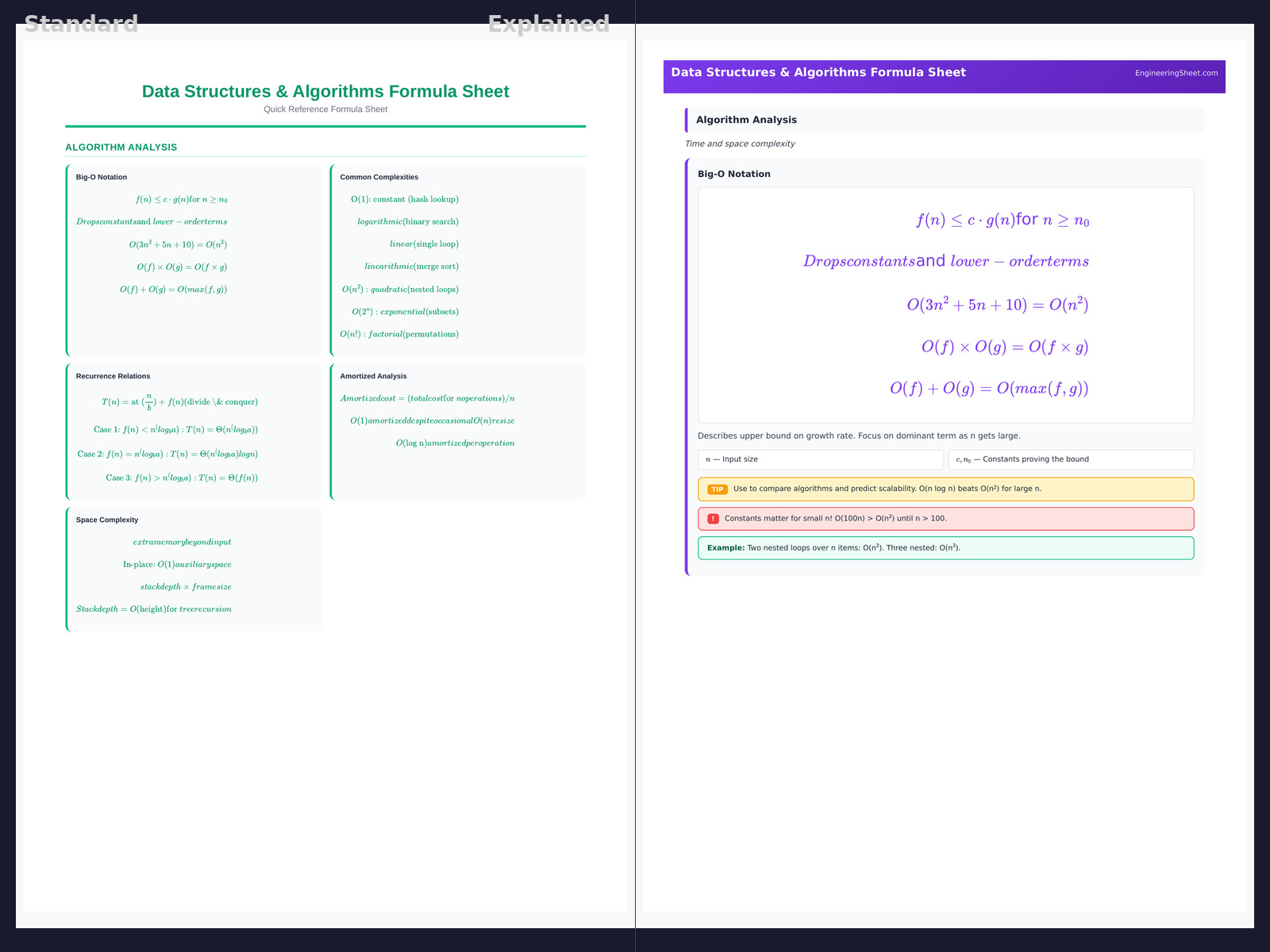This screenshot has height=952, width=1270.
Task: Click the large purple O(f) × O(g) formula
Action: (x=1004, y=347)
